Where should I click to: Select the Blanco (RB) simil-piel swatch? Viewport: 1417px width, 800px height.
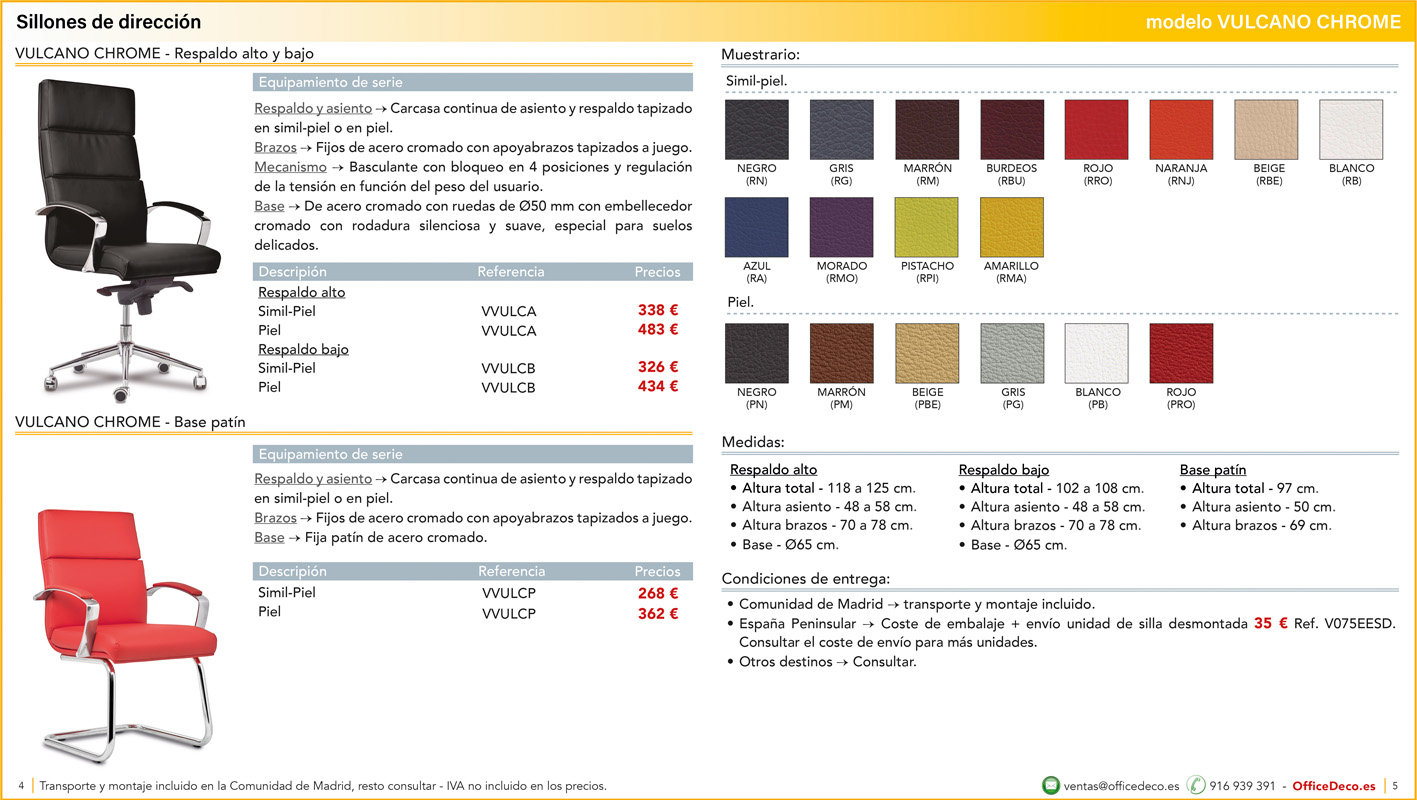(1352, 130)
